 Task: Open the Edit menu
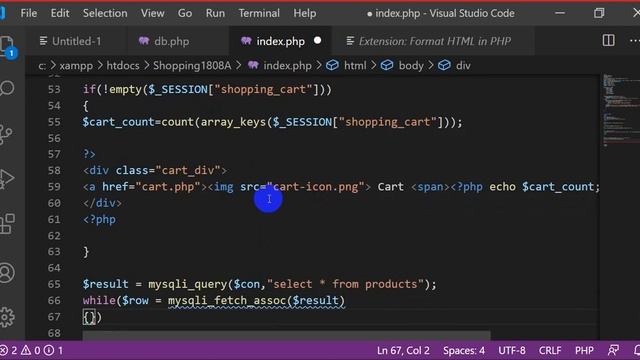pos(60,13)
